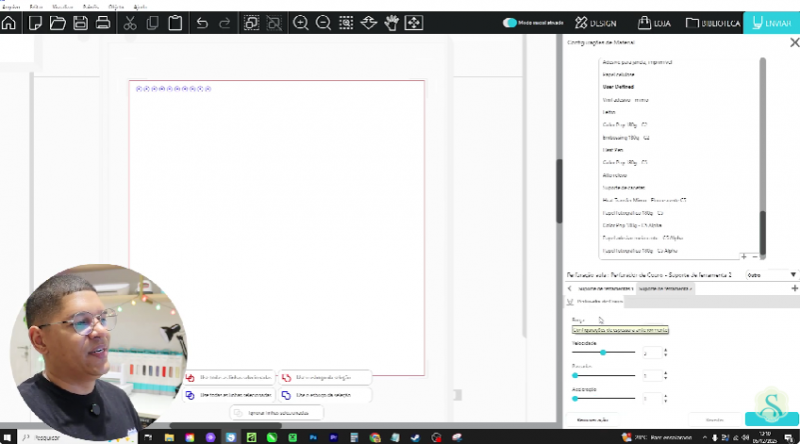The image size is (800, 444).
Task: Click the left chevron beside tool holder tabs
Action: pyautogui.click(x=570, y=288)
